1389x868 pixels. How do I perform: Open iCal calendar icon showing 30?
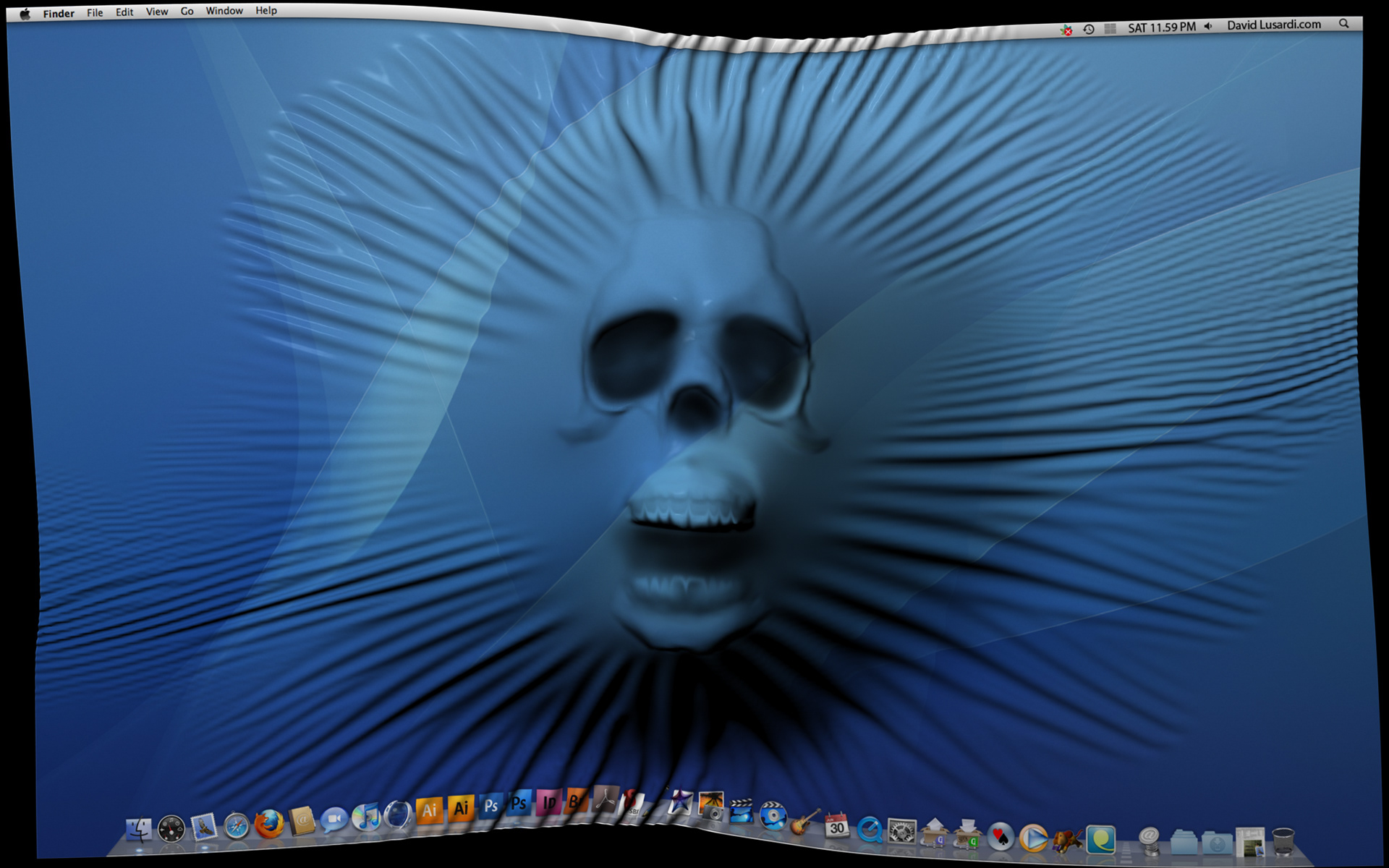(x=837, y=825)
